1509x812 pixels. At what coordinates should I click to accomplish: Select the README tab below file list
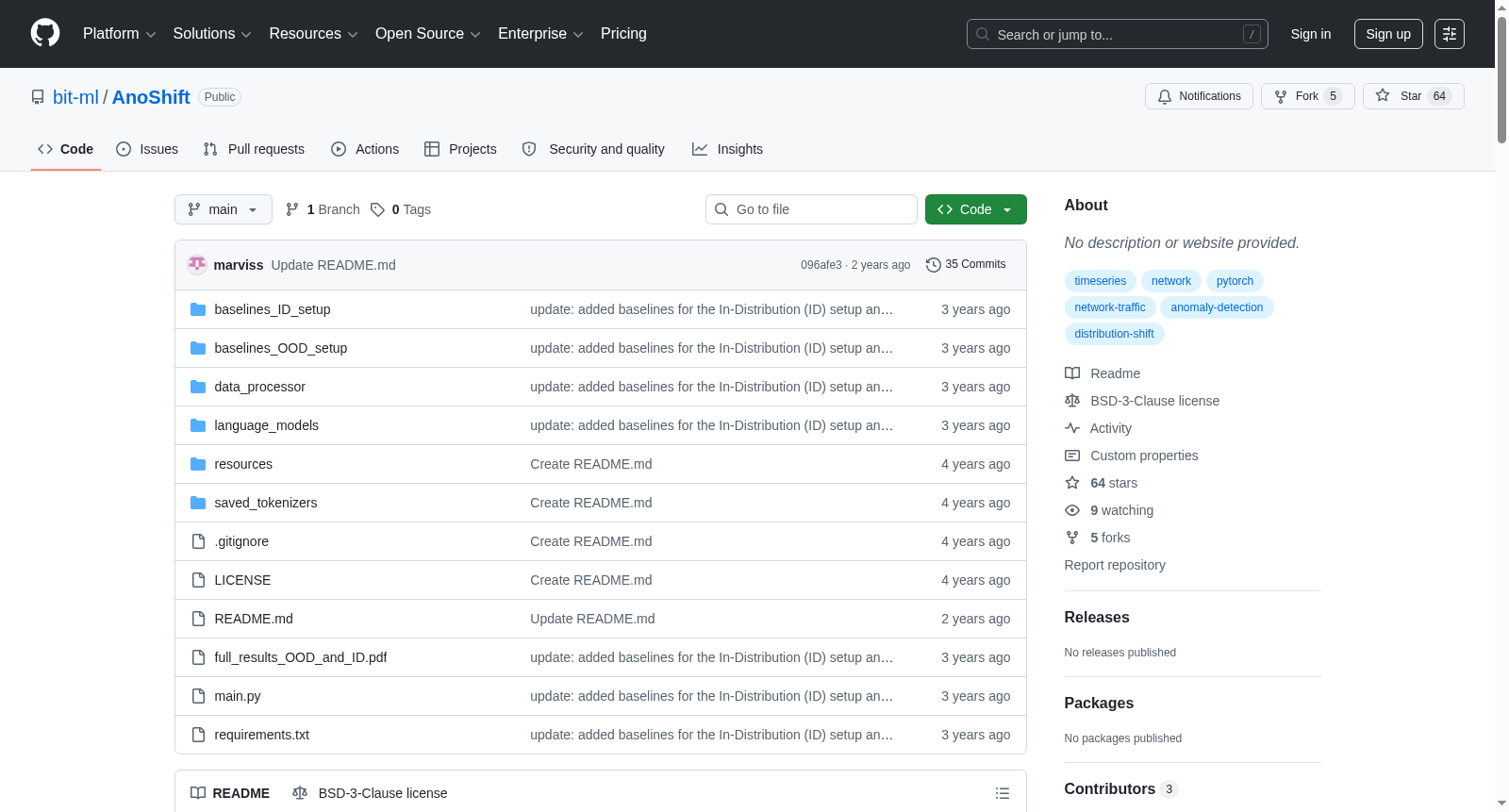pyautogui.click(x=230, y=793)
